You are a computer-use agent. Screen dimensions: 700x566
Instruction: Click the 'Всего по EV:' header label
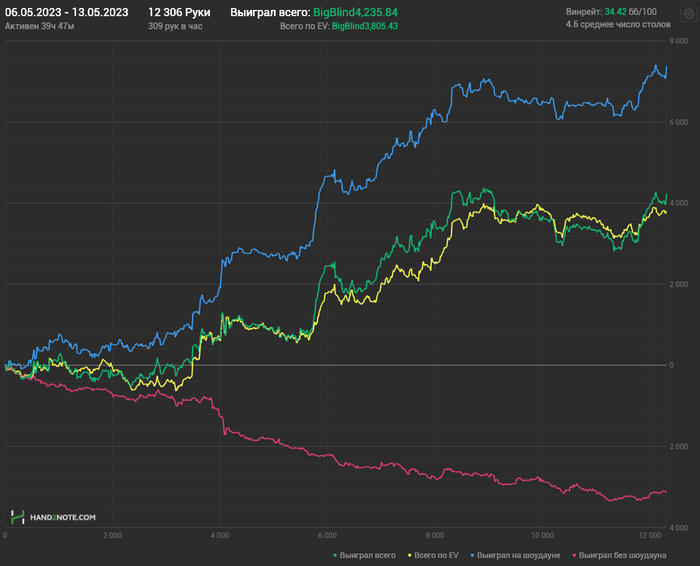pyautogui.click(x=305, y=26)
